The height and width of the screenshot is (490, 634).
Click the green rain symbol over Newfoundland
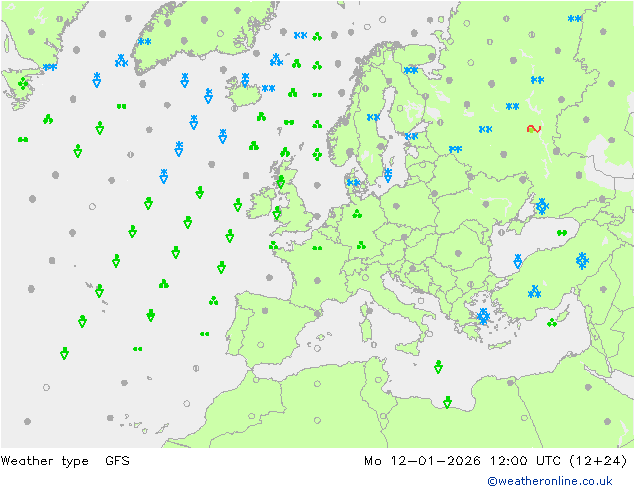click(x=23, y=84)
